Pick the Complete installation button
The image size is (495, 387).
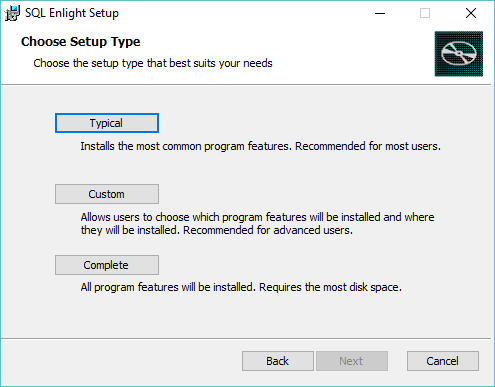[107, 265]
